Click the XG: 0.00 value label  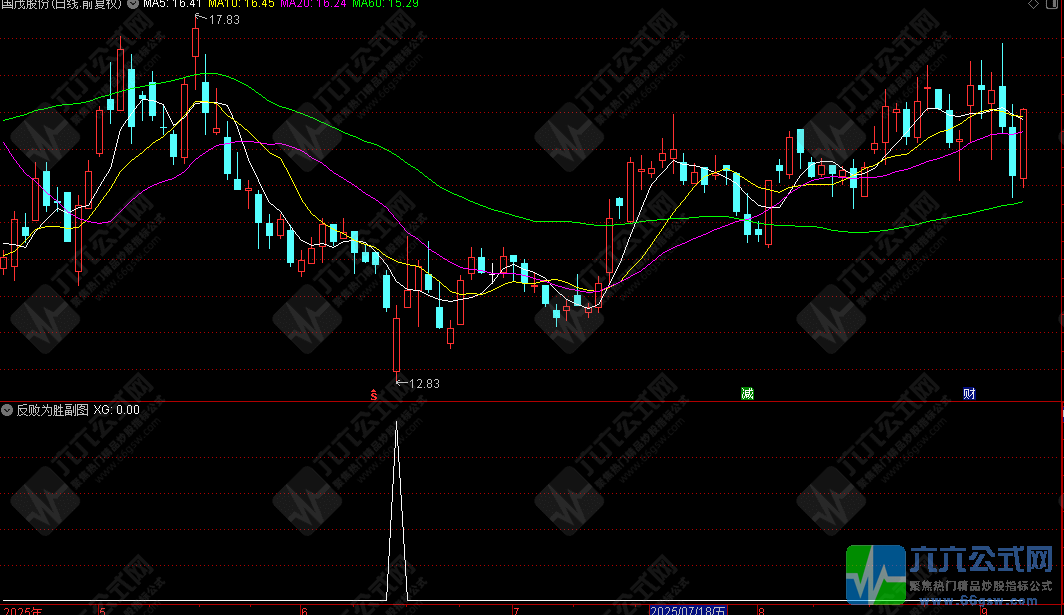(117, 409)
